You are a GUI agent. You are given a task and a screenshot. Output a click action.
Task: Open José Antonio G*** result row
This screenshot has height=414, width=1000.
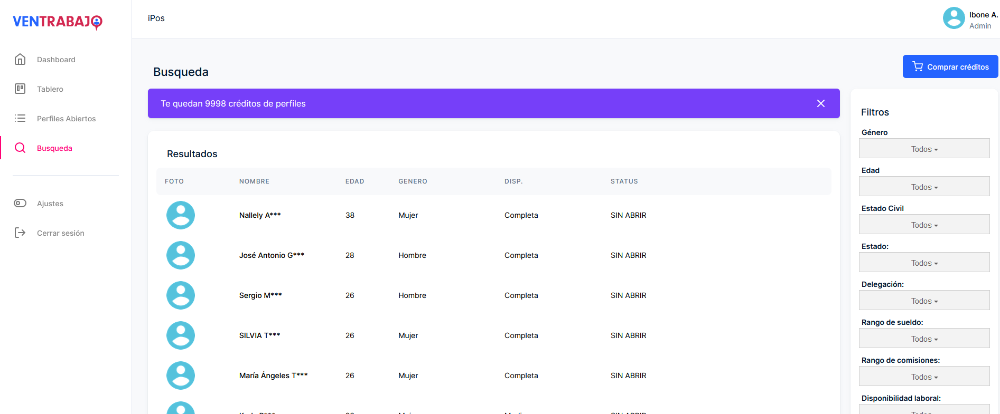(x=272, y=255)
